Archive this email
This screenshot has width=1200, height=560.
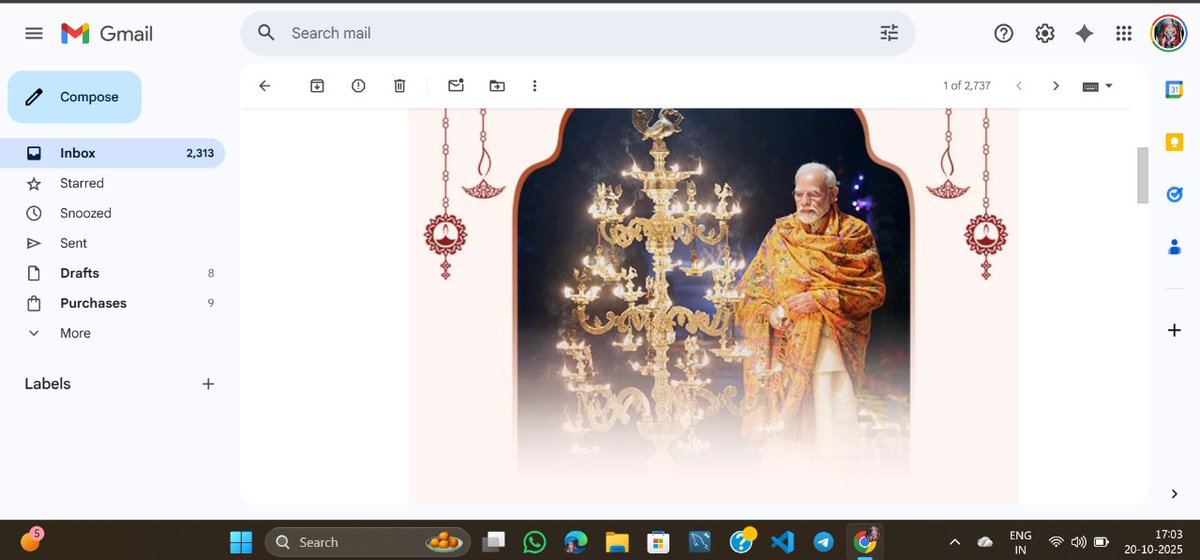317,86
